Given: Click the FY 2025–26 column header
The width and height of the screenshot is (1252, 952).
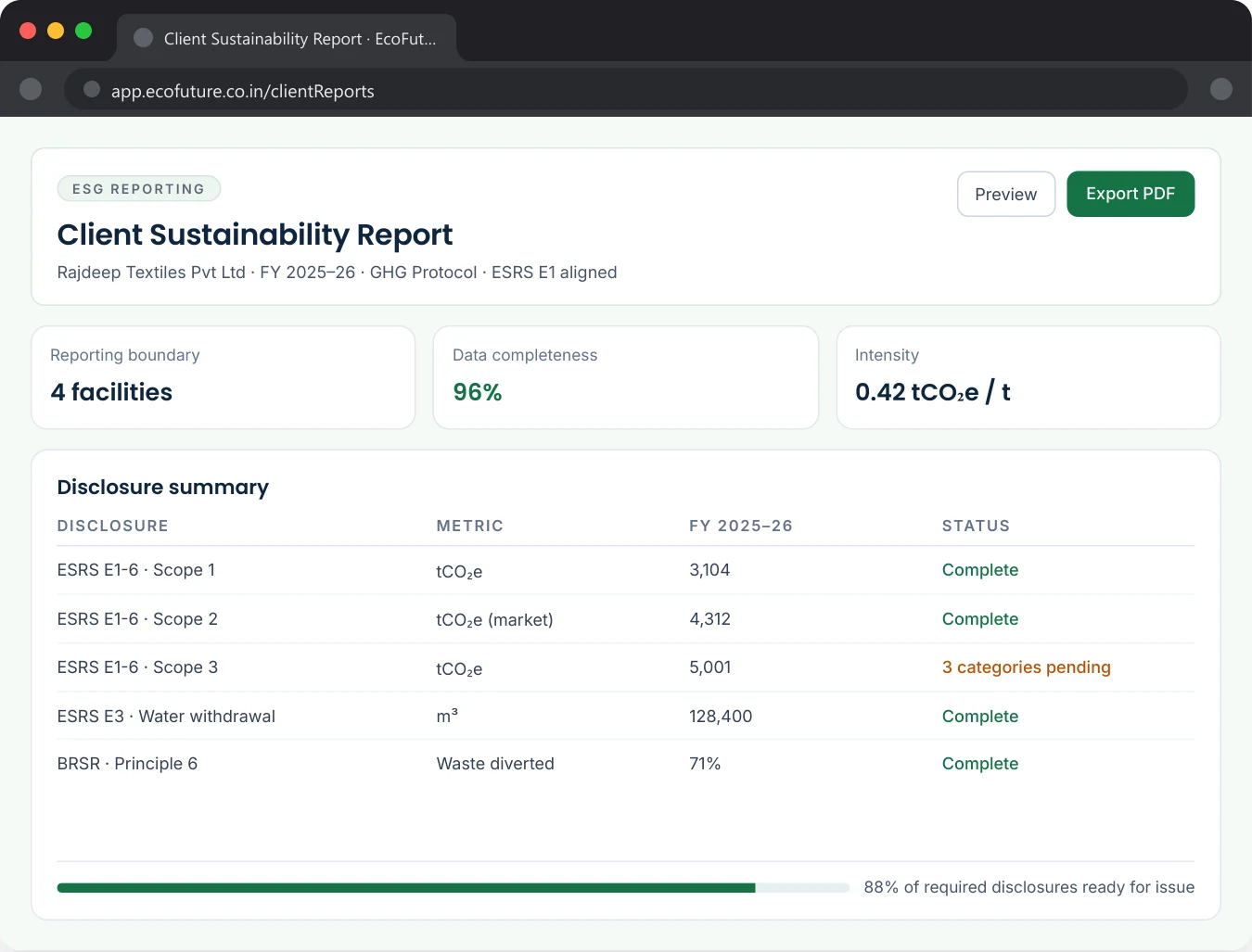Looking at the screenshot, I should coord(741,526).
